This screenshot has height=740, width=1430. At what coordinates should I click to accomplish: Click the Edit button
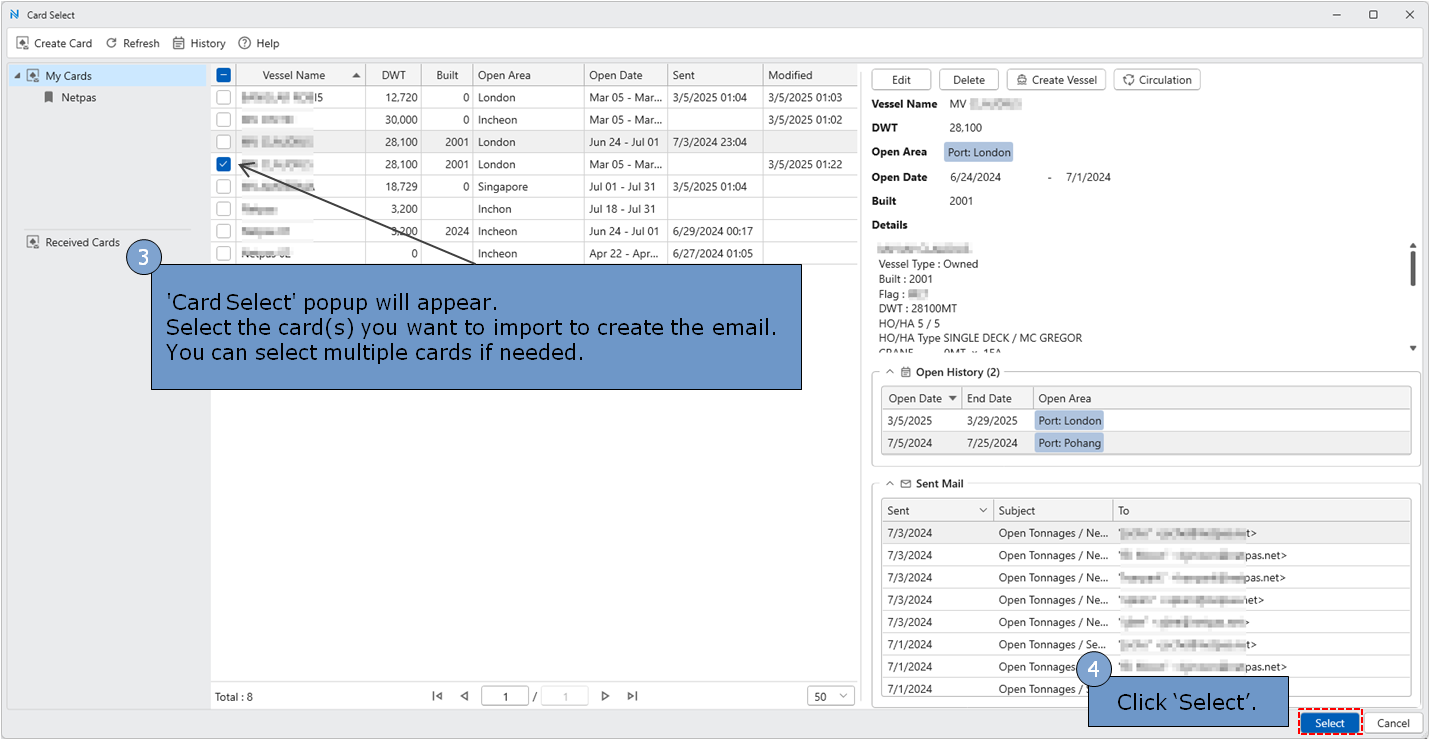tap(901, 80)
